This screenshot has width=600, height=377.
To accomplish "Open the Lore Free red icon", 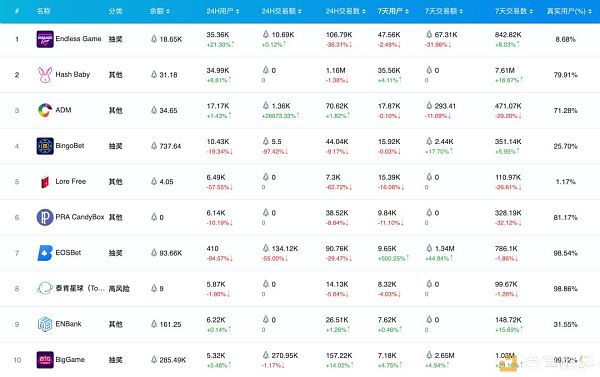I will point(45,182).
